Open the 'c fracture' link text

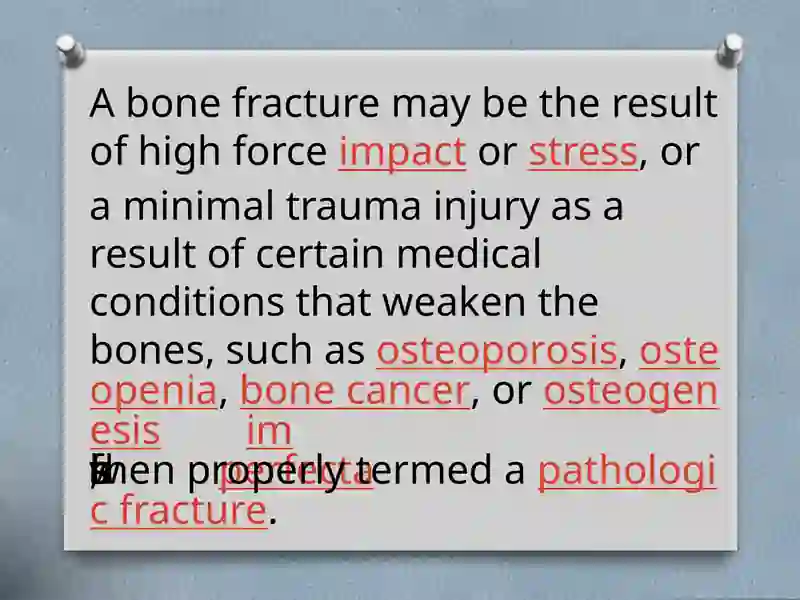click(179, 511)
